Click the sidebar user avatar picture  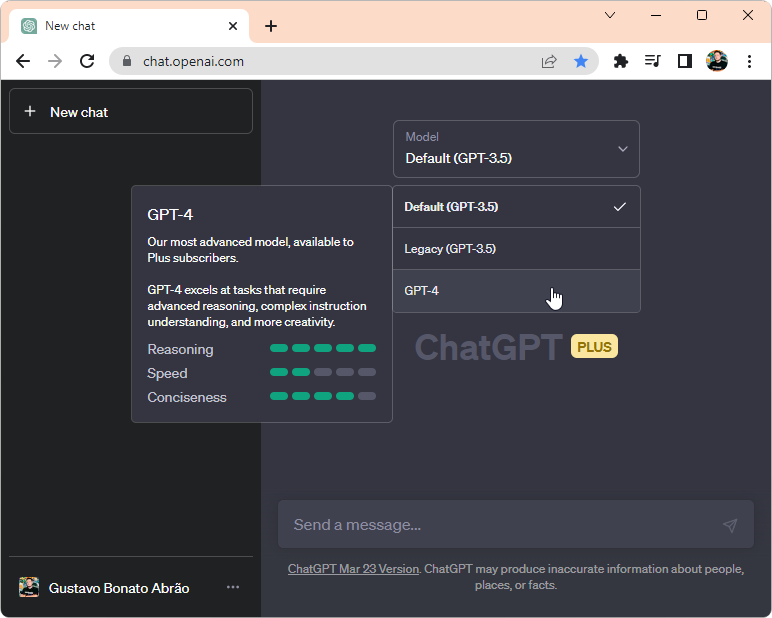[29, 587]
